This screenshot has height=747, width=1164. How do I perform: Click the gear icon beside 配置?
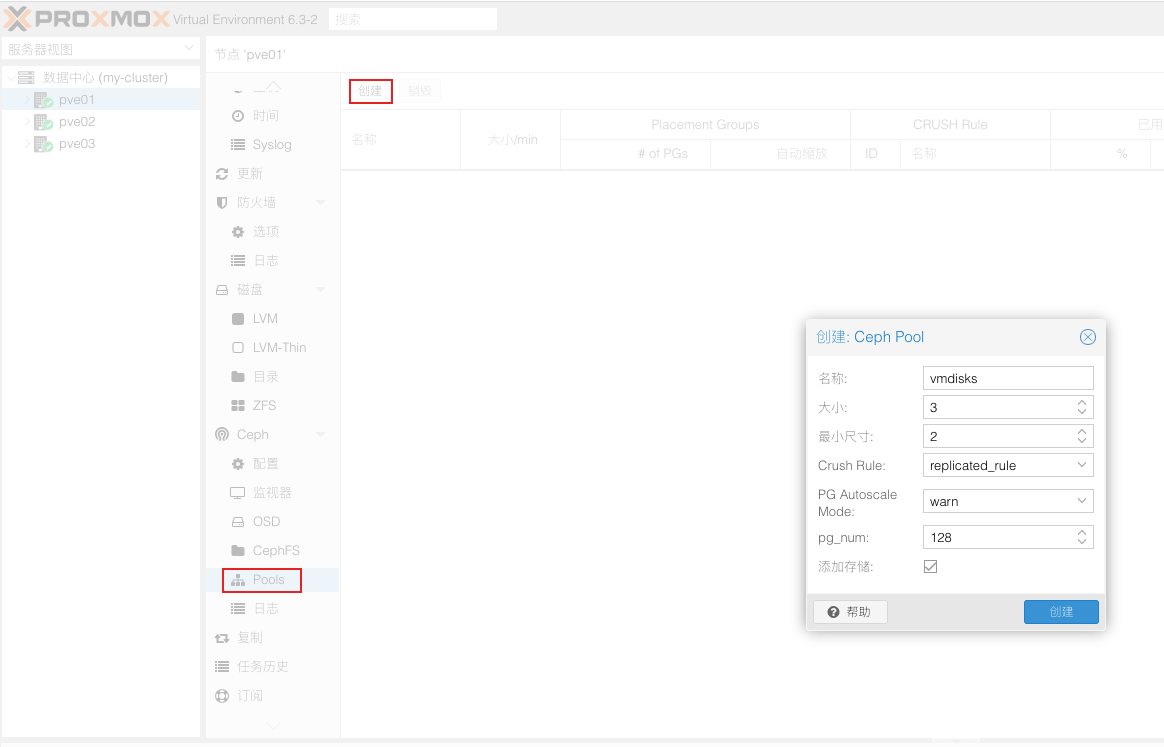point(238,464)
